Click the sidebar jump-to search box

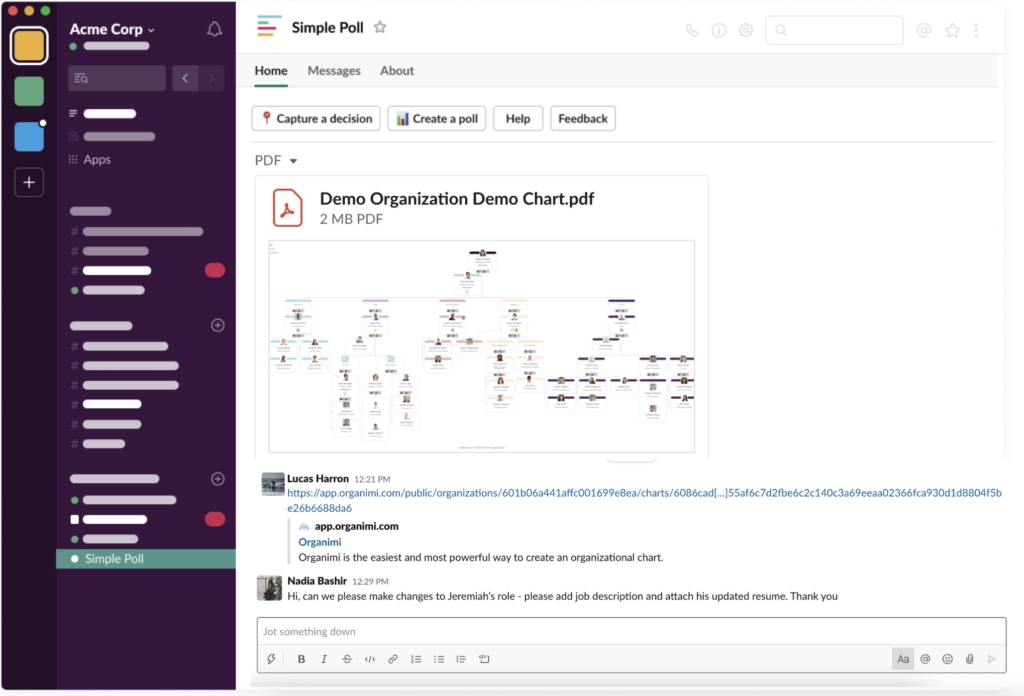[117, 78]
